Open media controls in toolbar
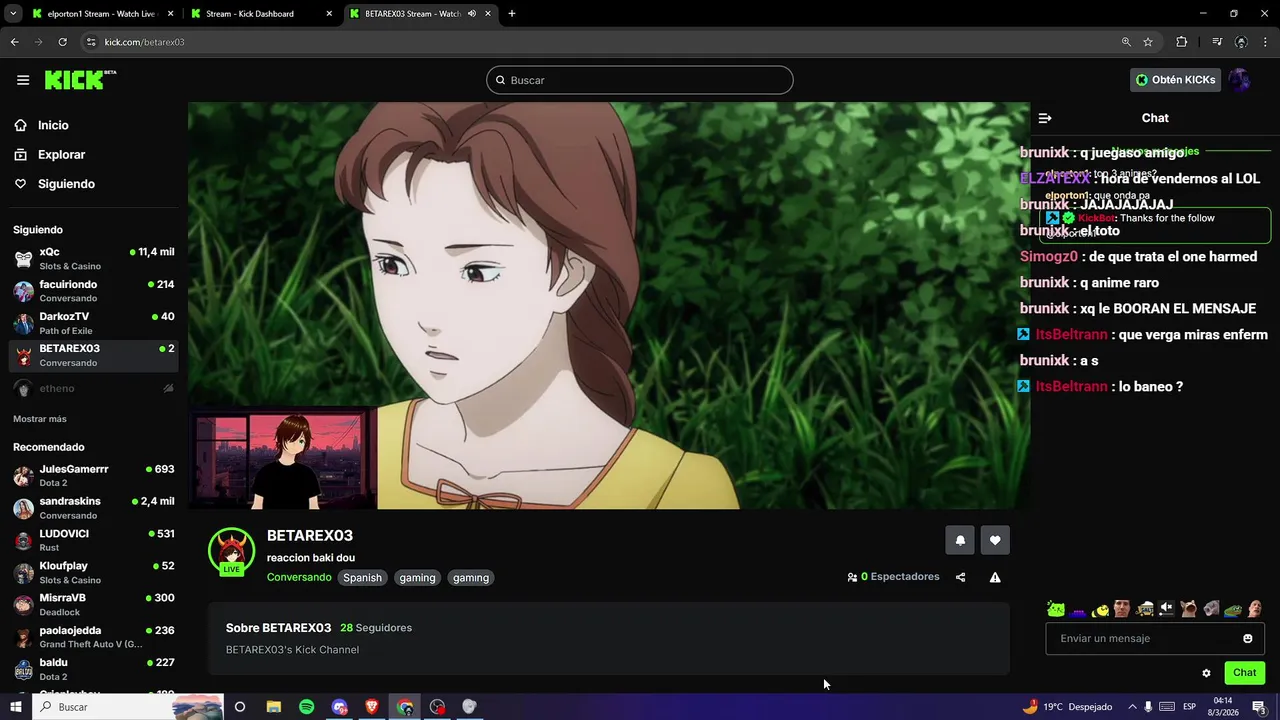 1217,42
